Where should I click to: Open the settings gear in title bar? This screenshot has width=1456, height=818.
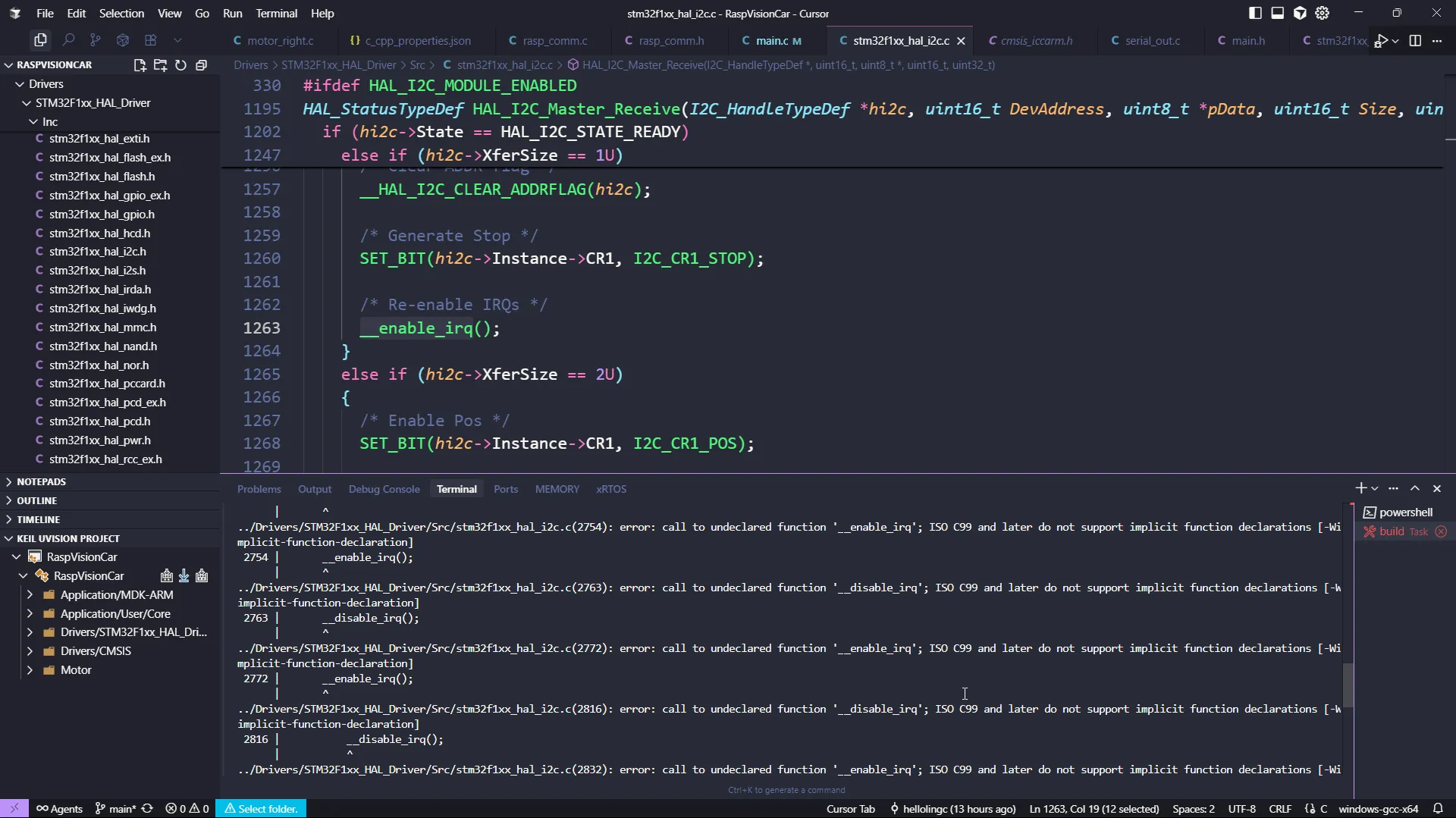pyautogui.click(x=1323, y=13)
